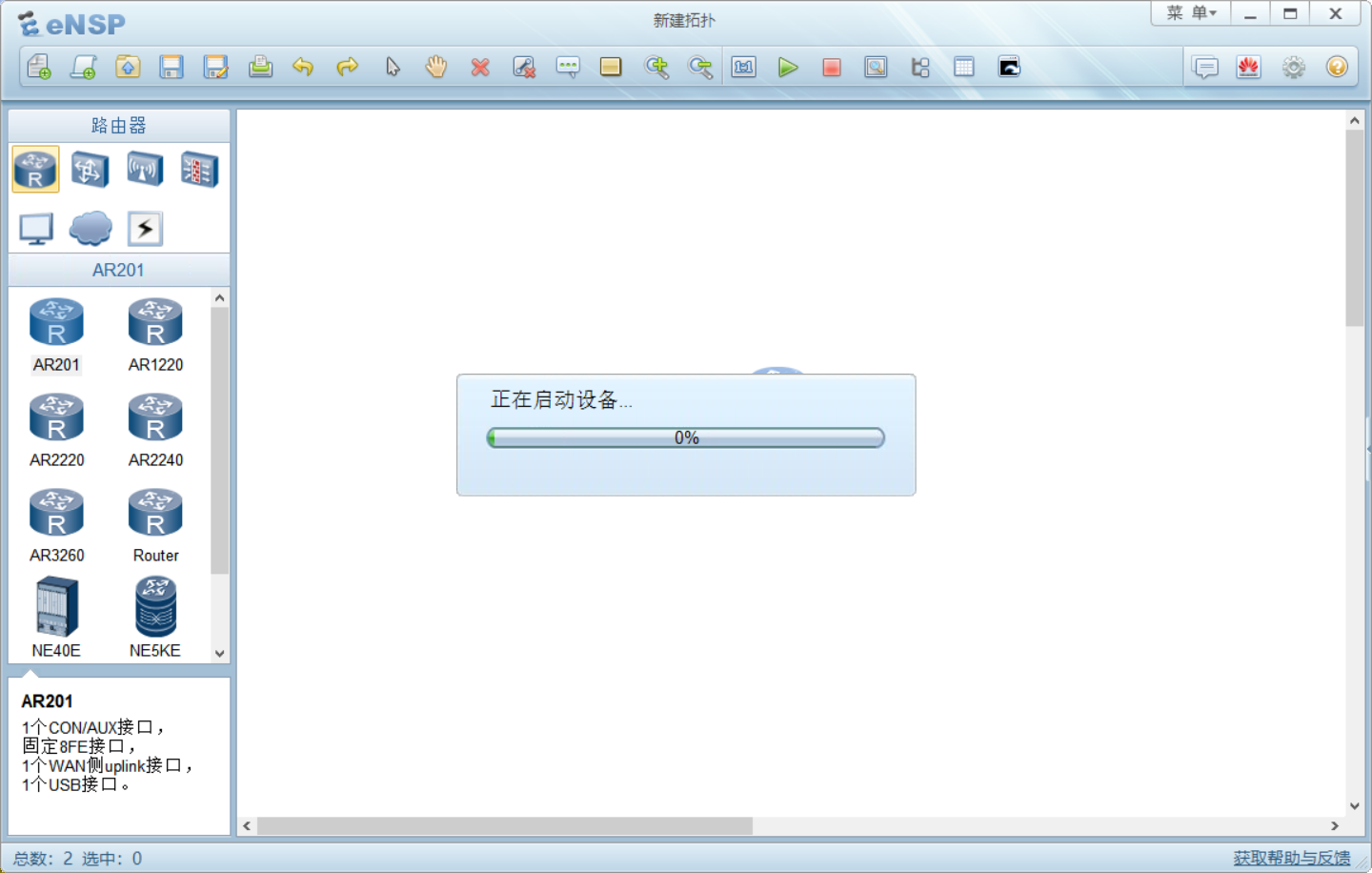Screen dimensions: 1372x873
Task: Open help with the question mark icon
Action: [x=1338, y=67]
